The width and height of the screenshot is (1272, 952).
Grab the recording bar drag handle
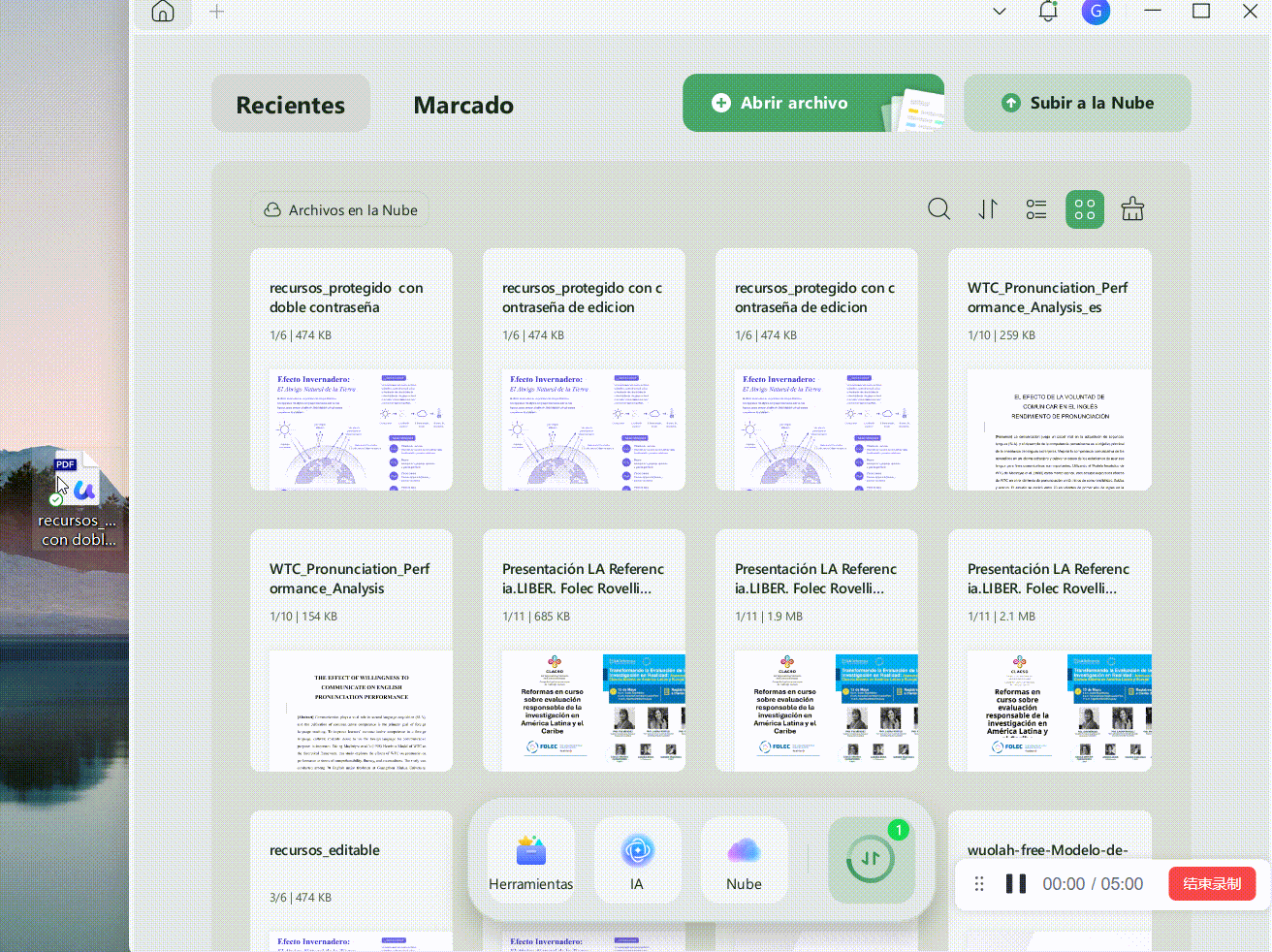979,884
